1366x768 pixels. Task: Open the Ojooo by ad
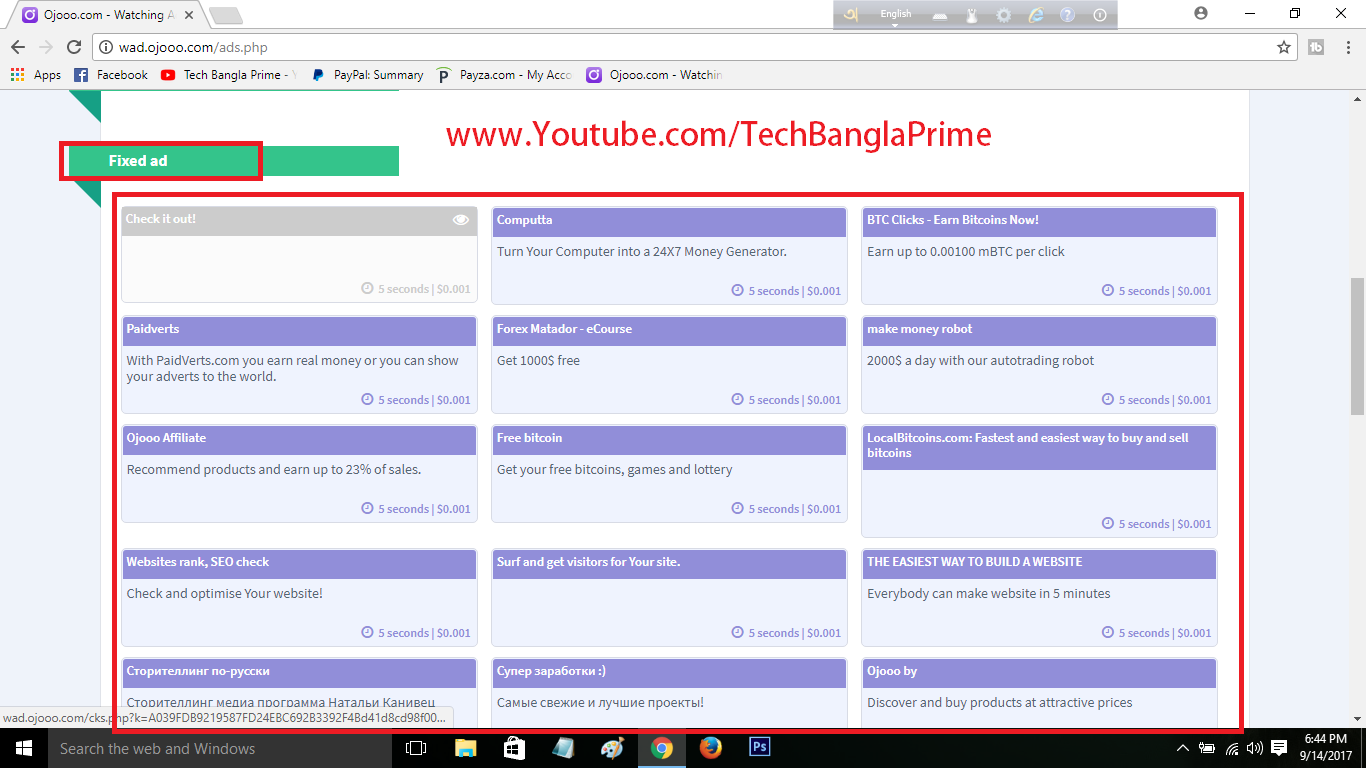[1039, 693]
